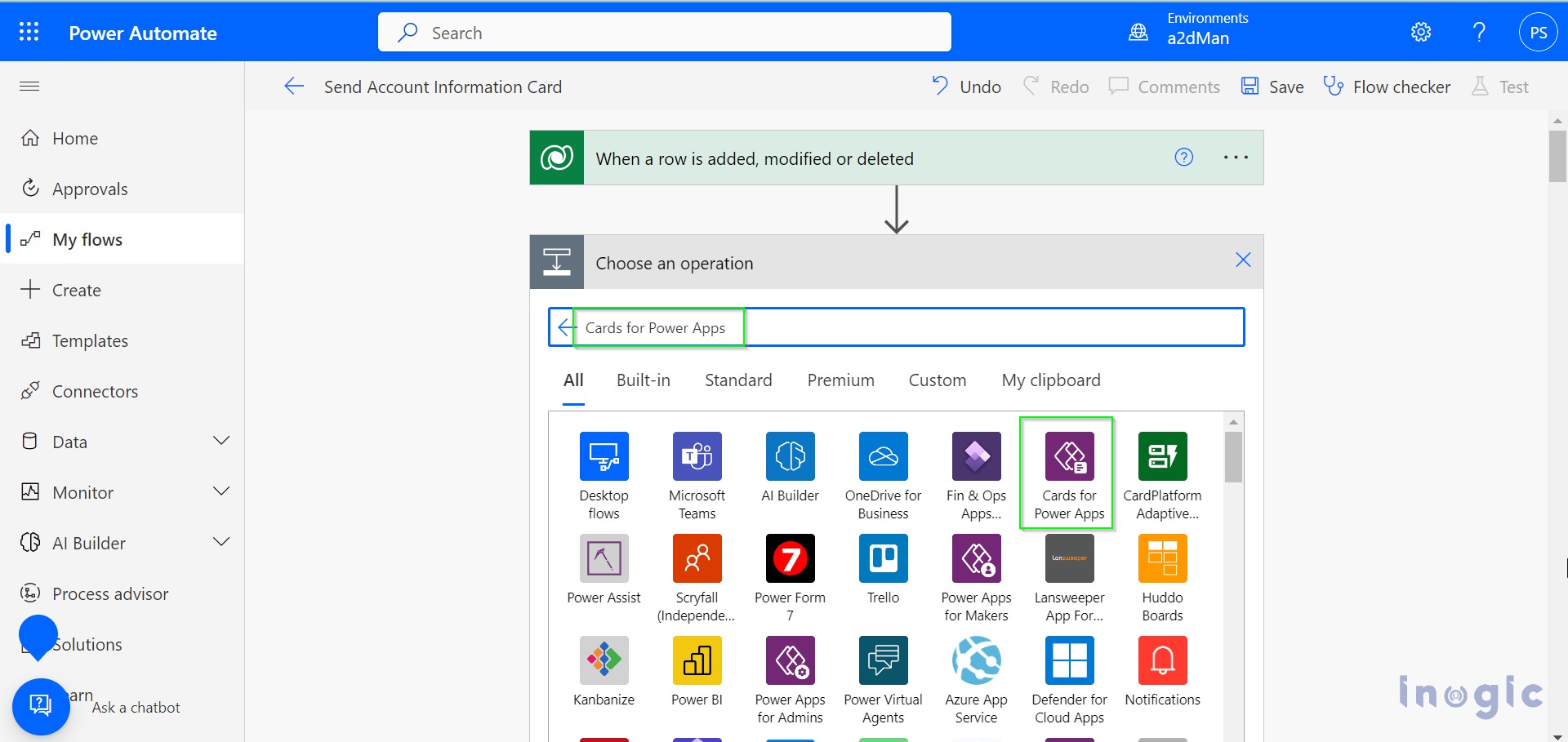This screenshot has height=742, width=1568.
Task: Select the Power Apps for Admins connector
Action: [x=790, y=679]
